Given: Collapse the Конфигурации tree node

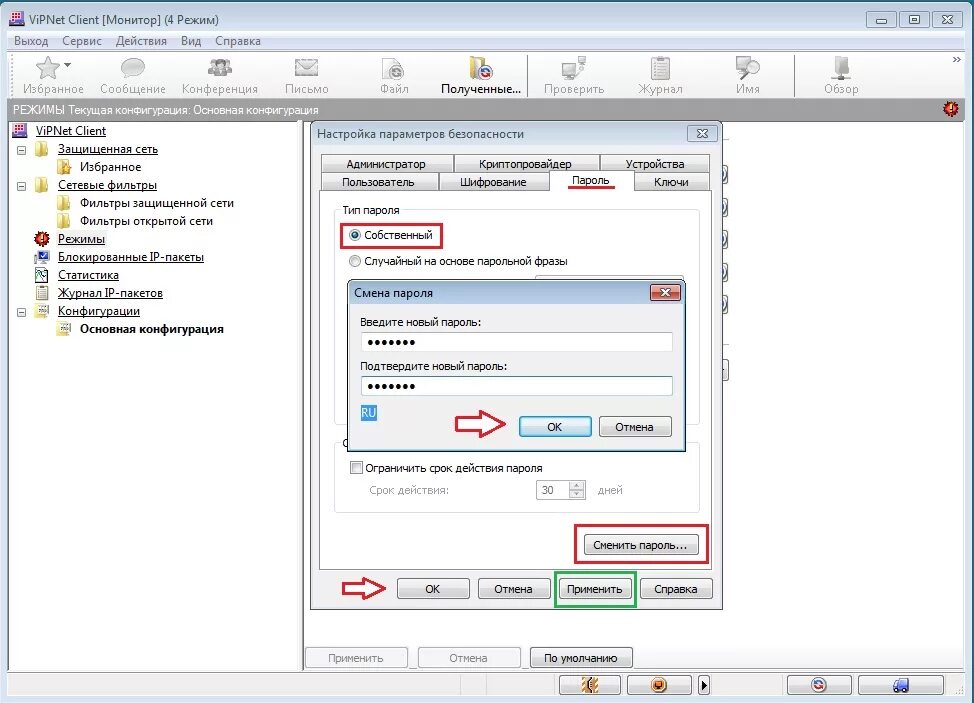Looking at the screenshot, I should point(21,312).
